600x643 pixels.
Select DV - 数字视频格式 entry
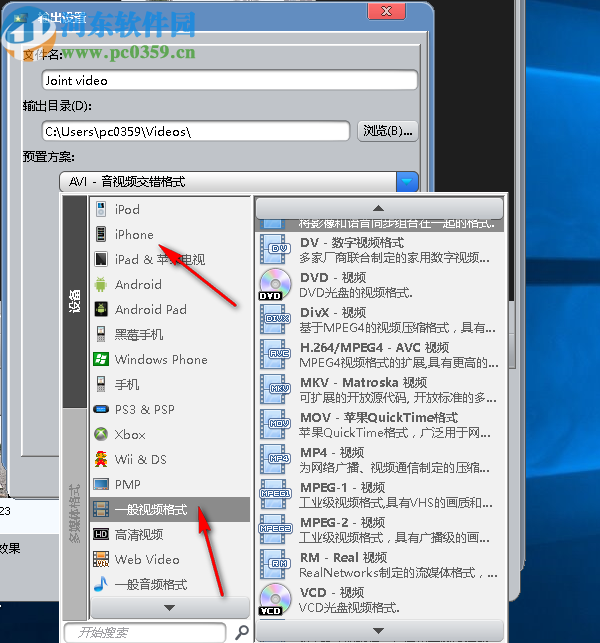[379, 250]
